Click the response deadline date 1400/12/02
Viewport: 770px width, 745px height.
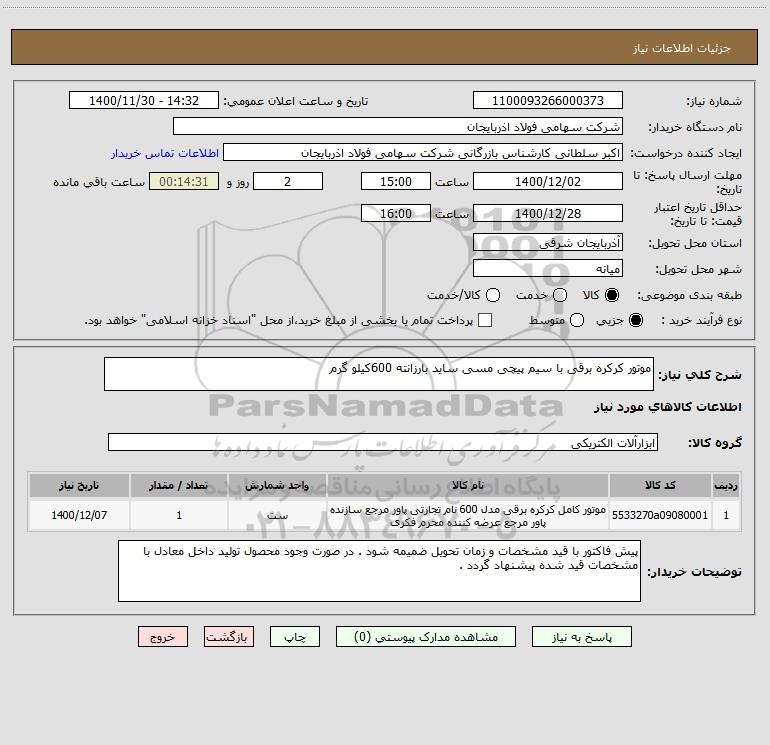point(548,182)
